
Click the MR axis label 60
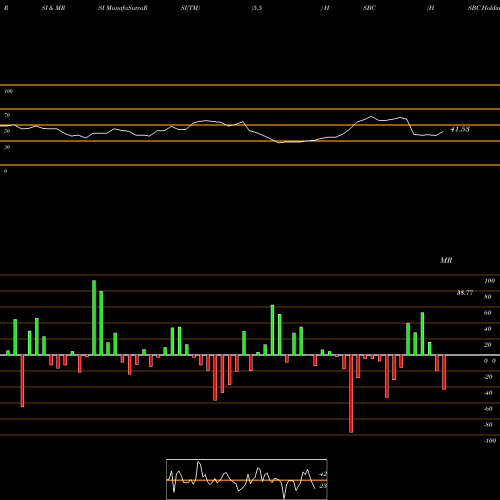(488, 313)
